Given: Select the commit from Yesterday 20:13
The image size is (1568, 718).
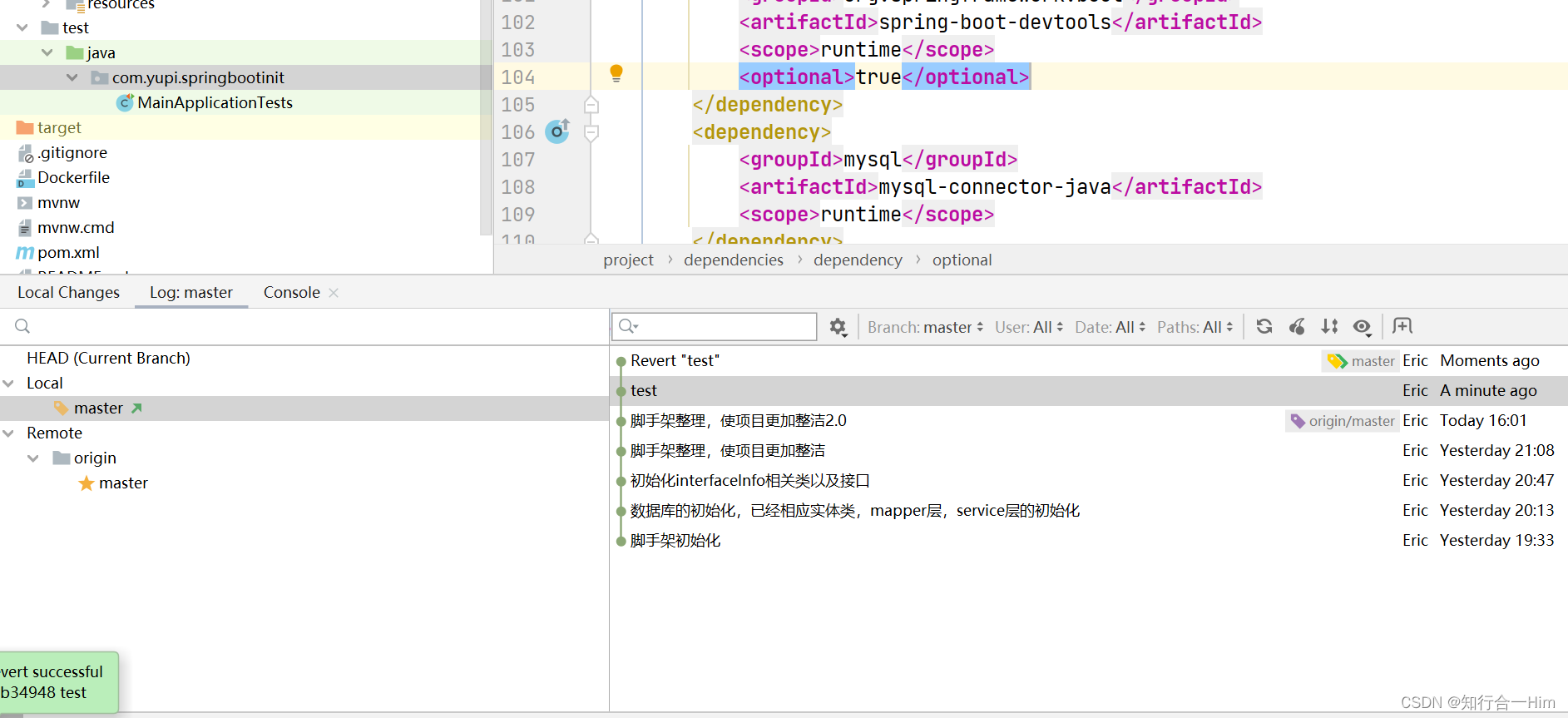Looking at the screenshot, I should coord(1089,511).
